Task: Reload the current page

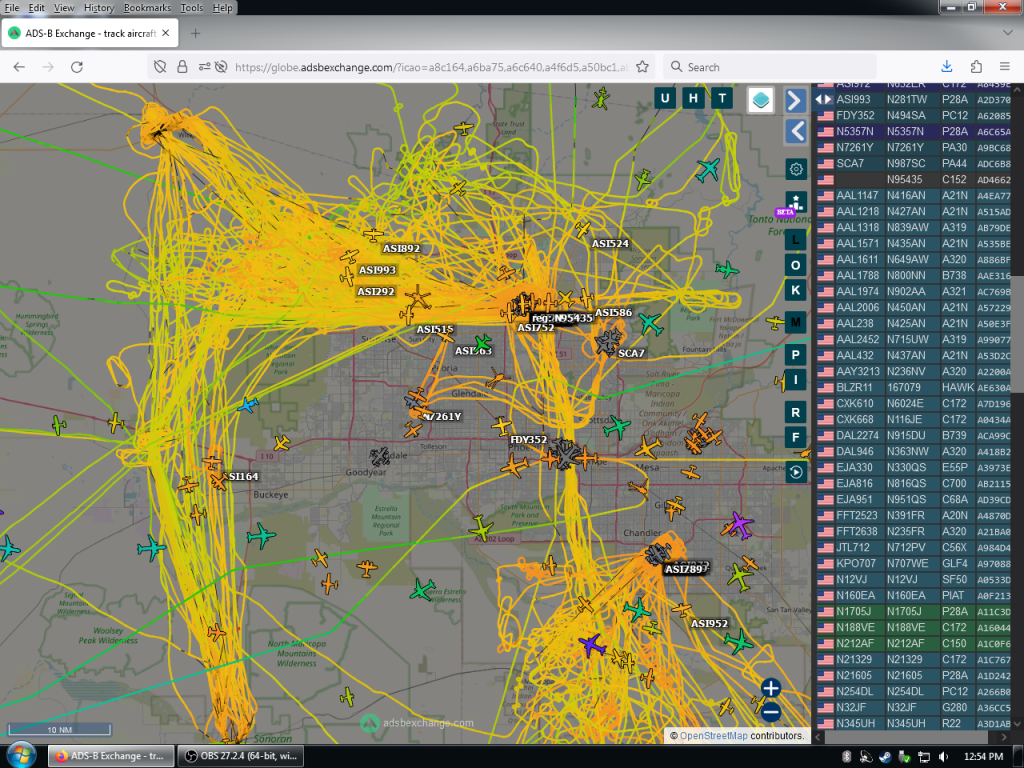Action: [76, 67]
